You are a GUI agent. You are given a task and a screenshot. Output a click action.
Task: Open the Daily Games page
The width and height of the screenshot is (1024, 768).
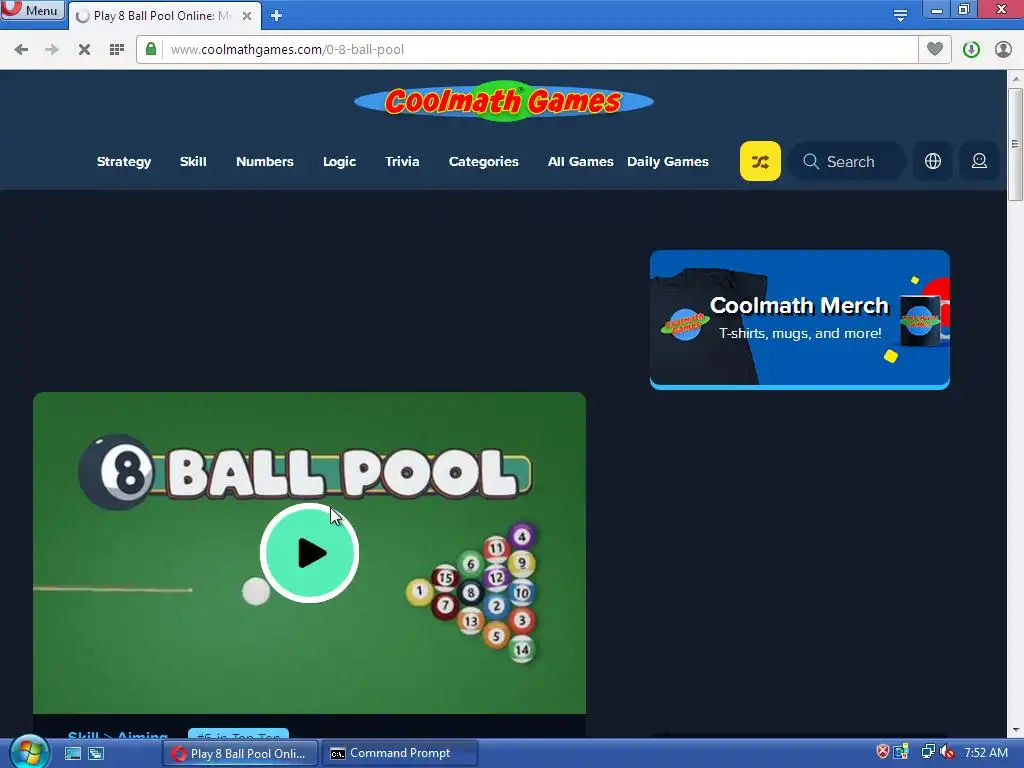(667, 161)
